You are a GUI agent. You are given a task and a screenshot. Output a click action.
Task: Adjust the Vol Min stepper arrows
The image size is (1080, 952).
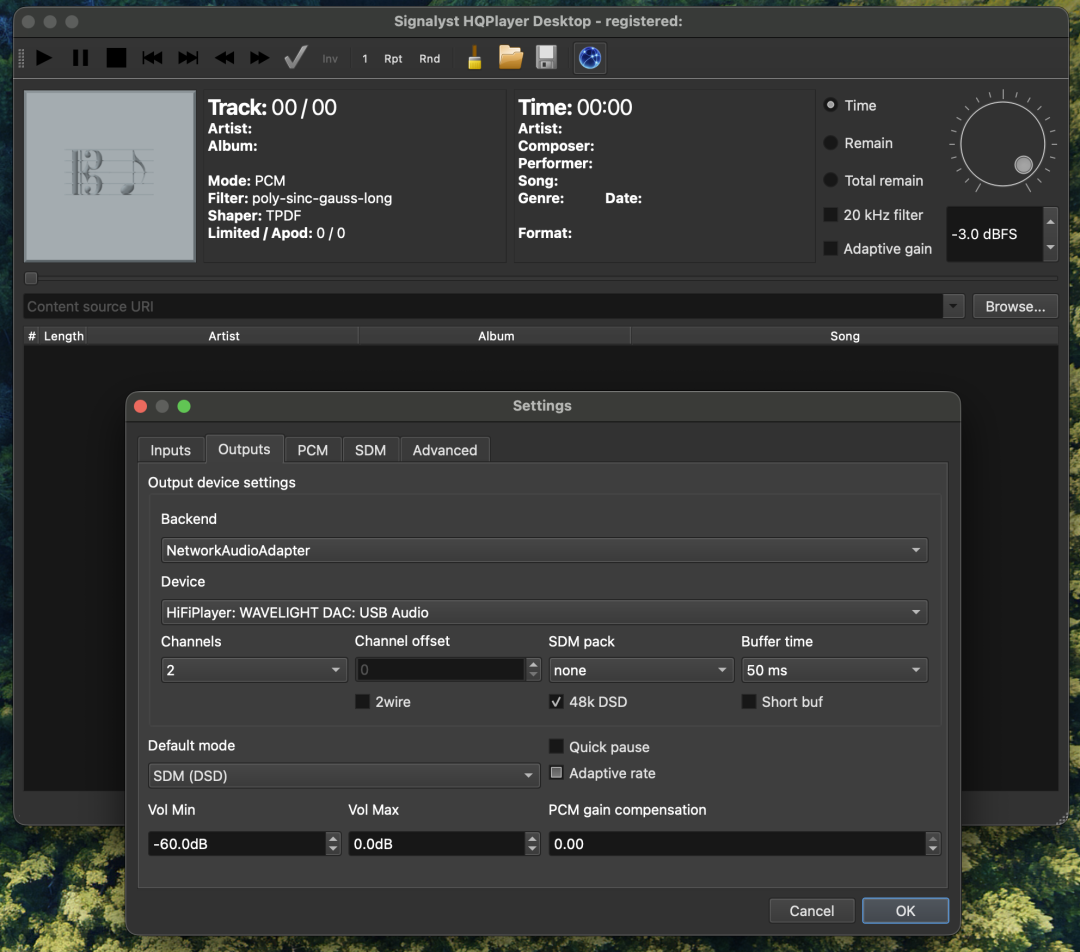click(333, 843)
